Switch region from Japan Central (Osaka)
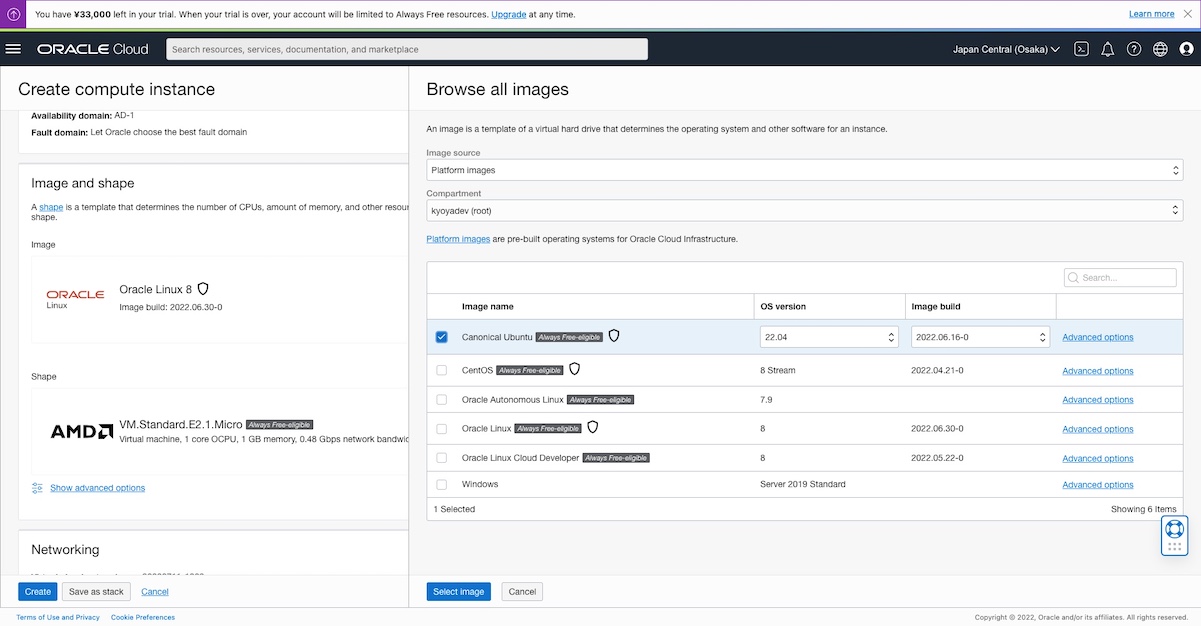Viewport: 1201px width, 626px height. pos(1006,49)
